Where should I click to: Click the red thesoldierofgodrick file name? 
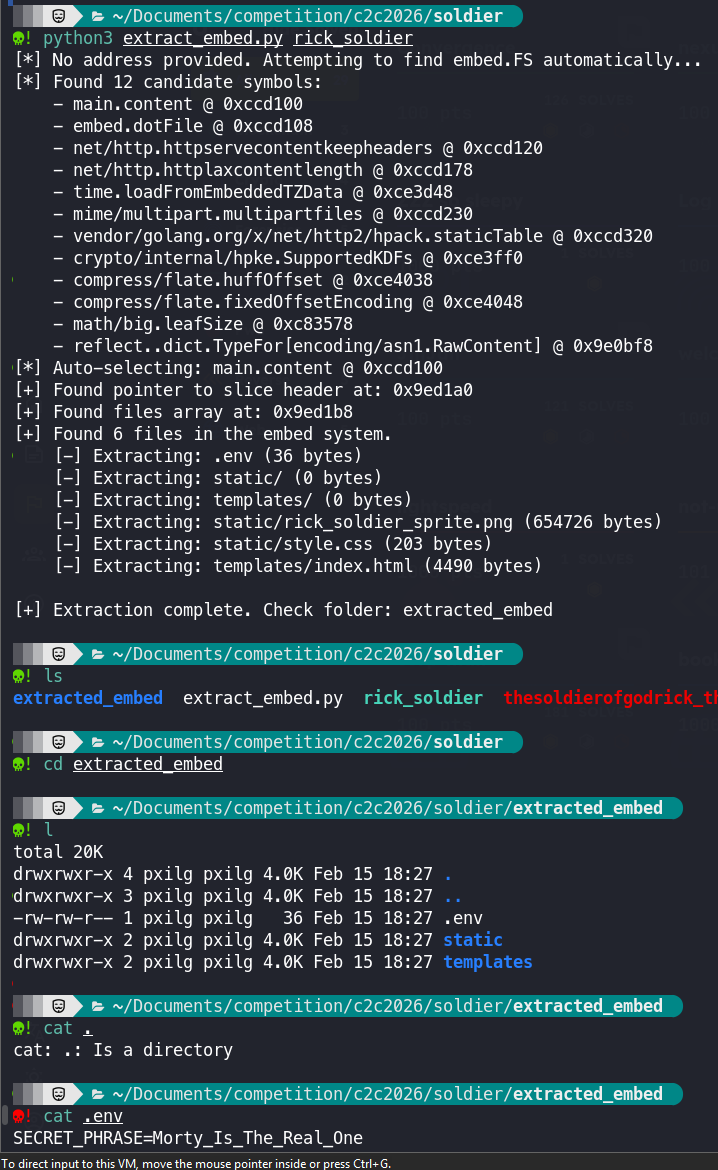(x=610, y=698)
